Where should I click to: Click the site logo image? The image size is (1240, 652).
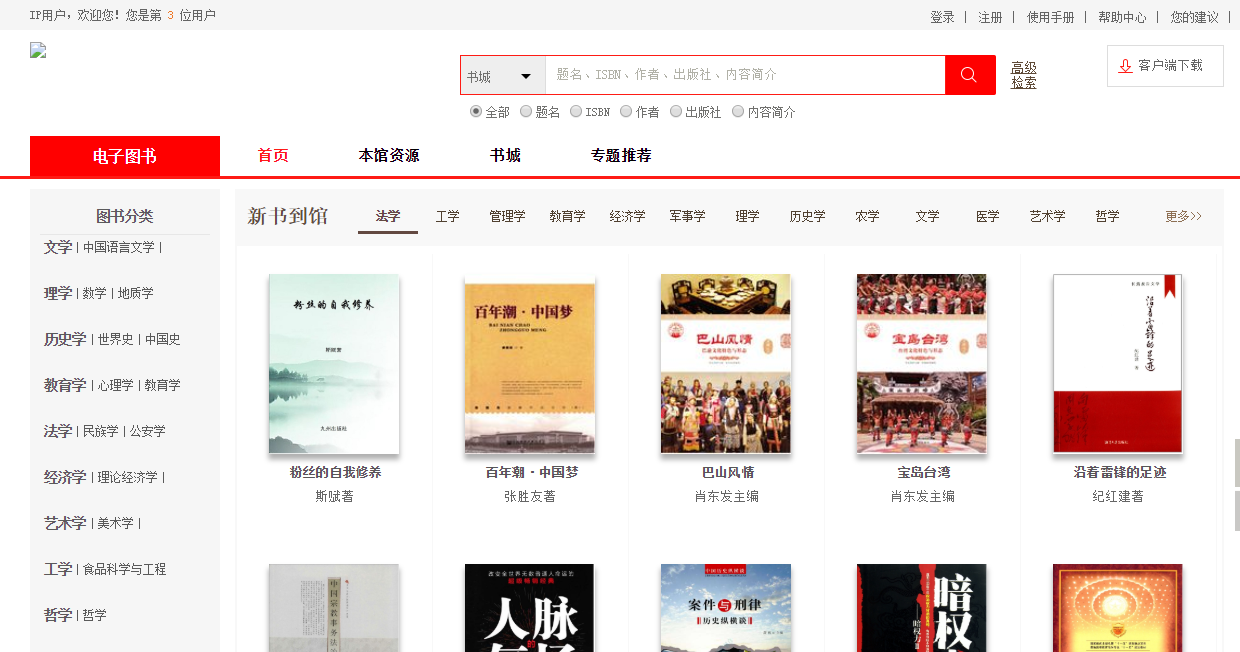pyautogui.click(x=38, y=51)
